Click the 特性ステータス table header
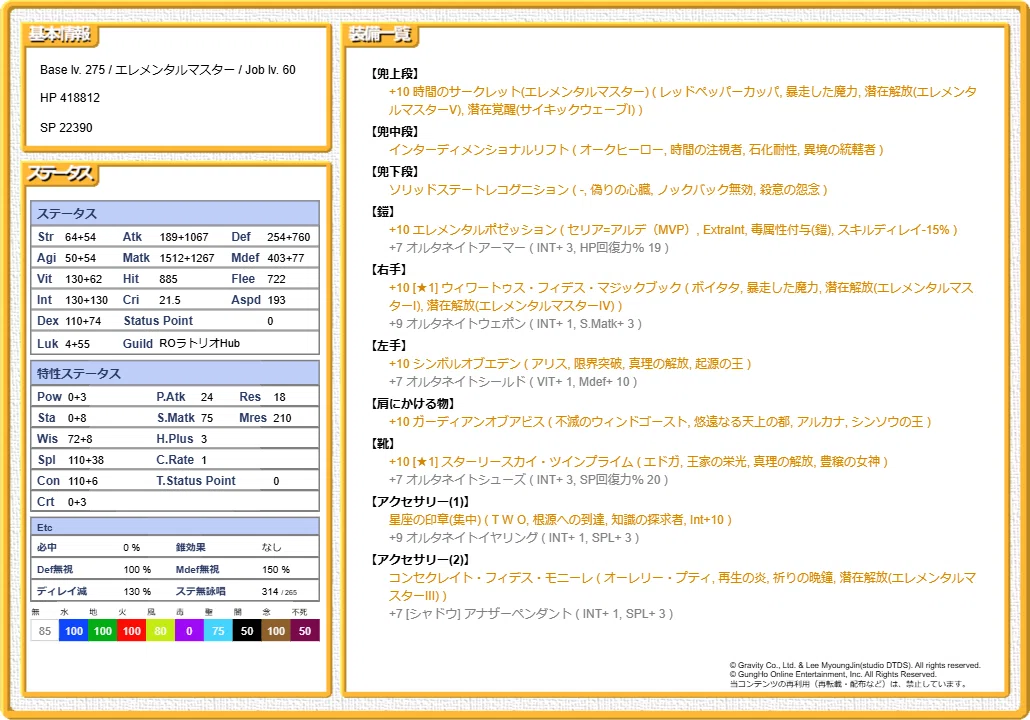1030x720 pixels. pos(175,373)
